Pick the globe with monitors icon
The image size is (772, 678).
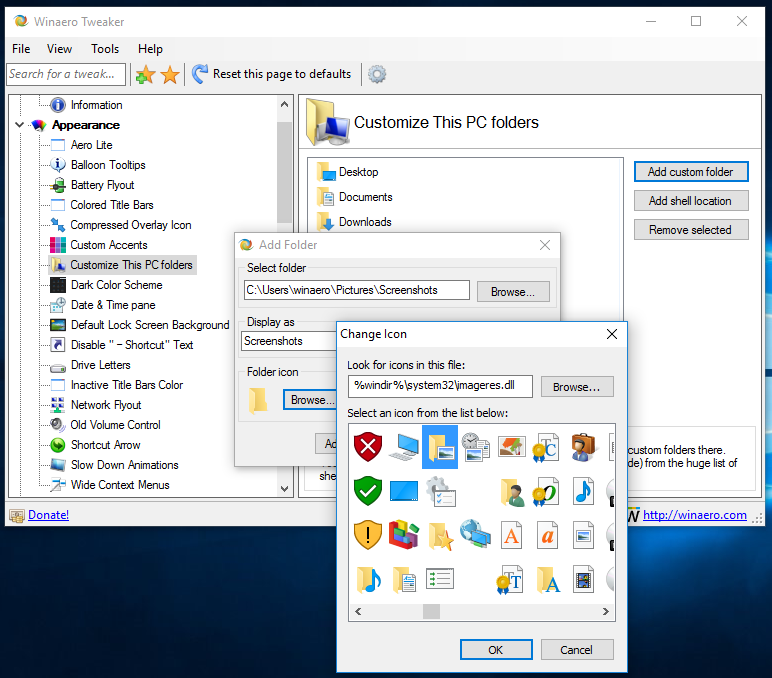tap(476, 534)
